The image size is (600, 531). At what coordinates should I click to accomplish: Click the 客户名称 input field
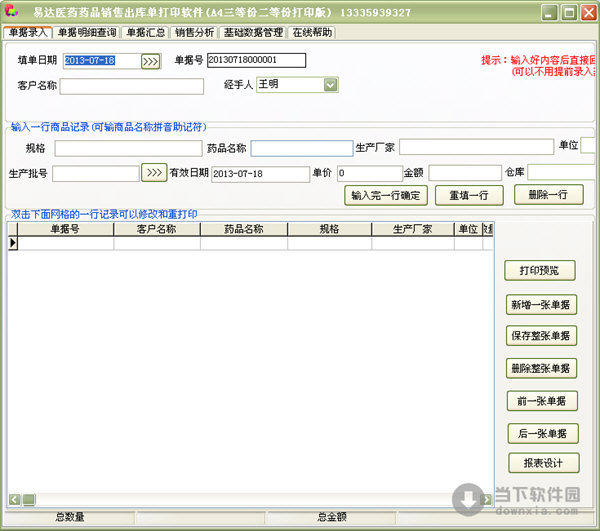click(x=132, y=86)
